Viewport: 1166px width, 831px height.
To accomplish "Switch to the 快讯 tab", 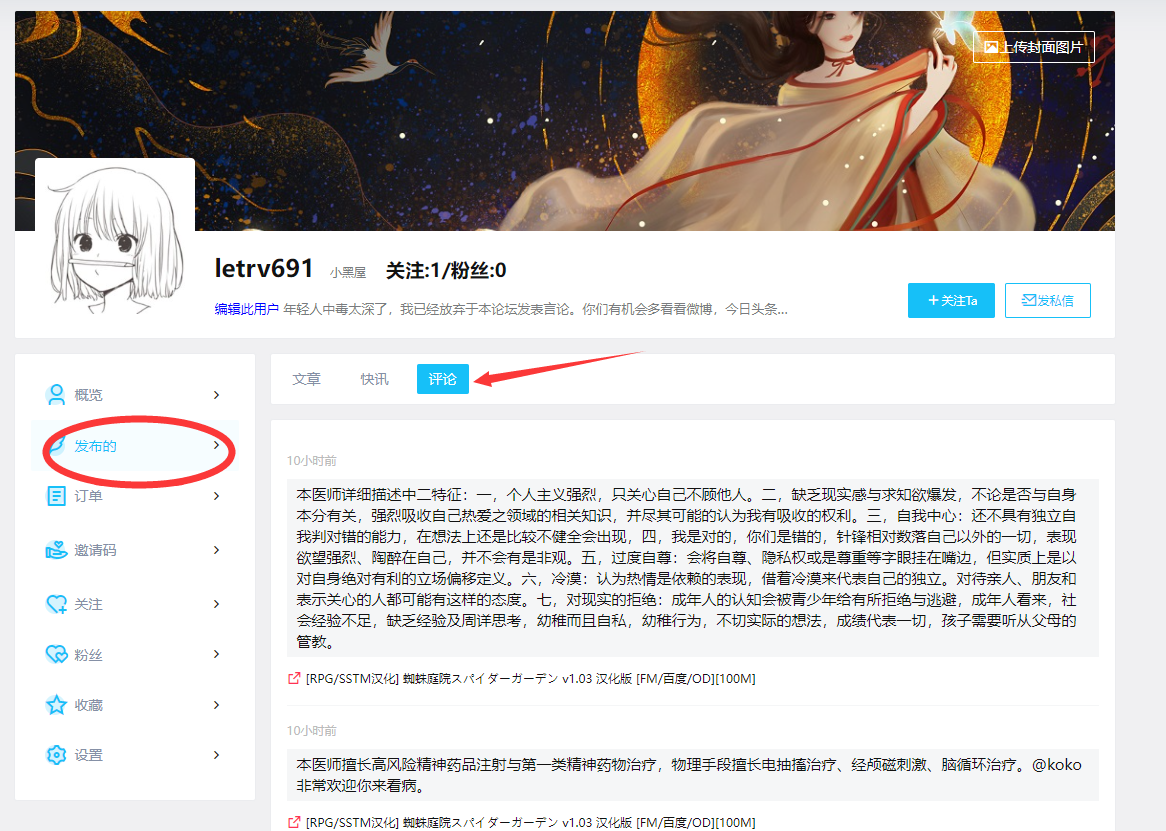I will (x=374, y=379).
